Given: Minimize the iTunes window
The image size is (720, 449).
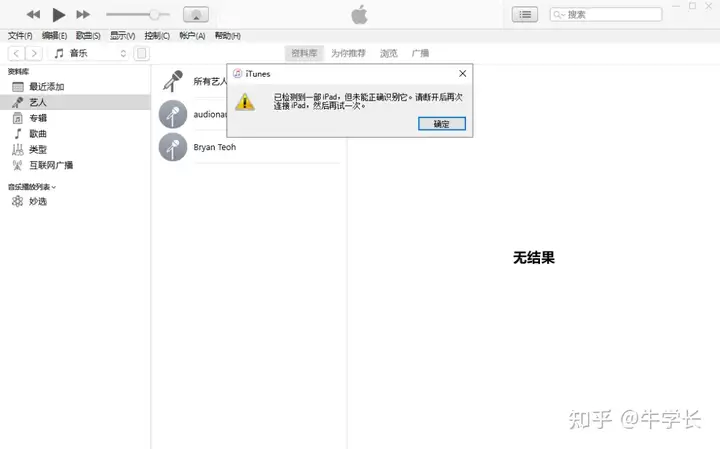Looking at the screenshot, I should pyautogui.click(x=675, y=6).
